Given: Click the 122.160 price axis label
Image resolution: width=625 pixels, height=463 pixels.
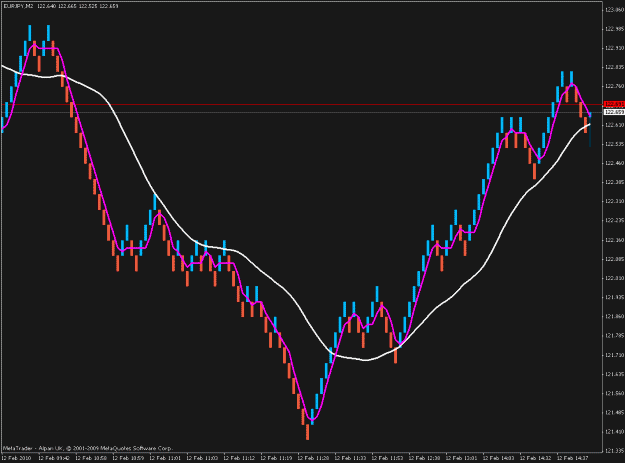Looking at the screenshot, I should click(x=614, y=240).
